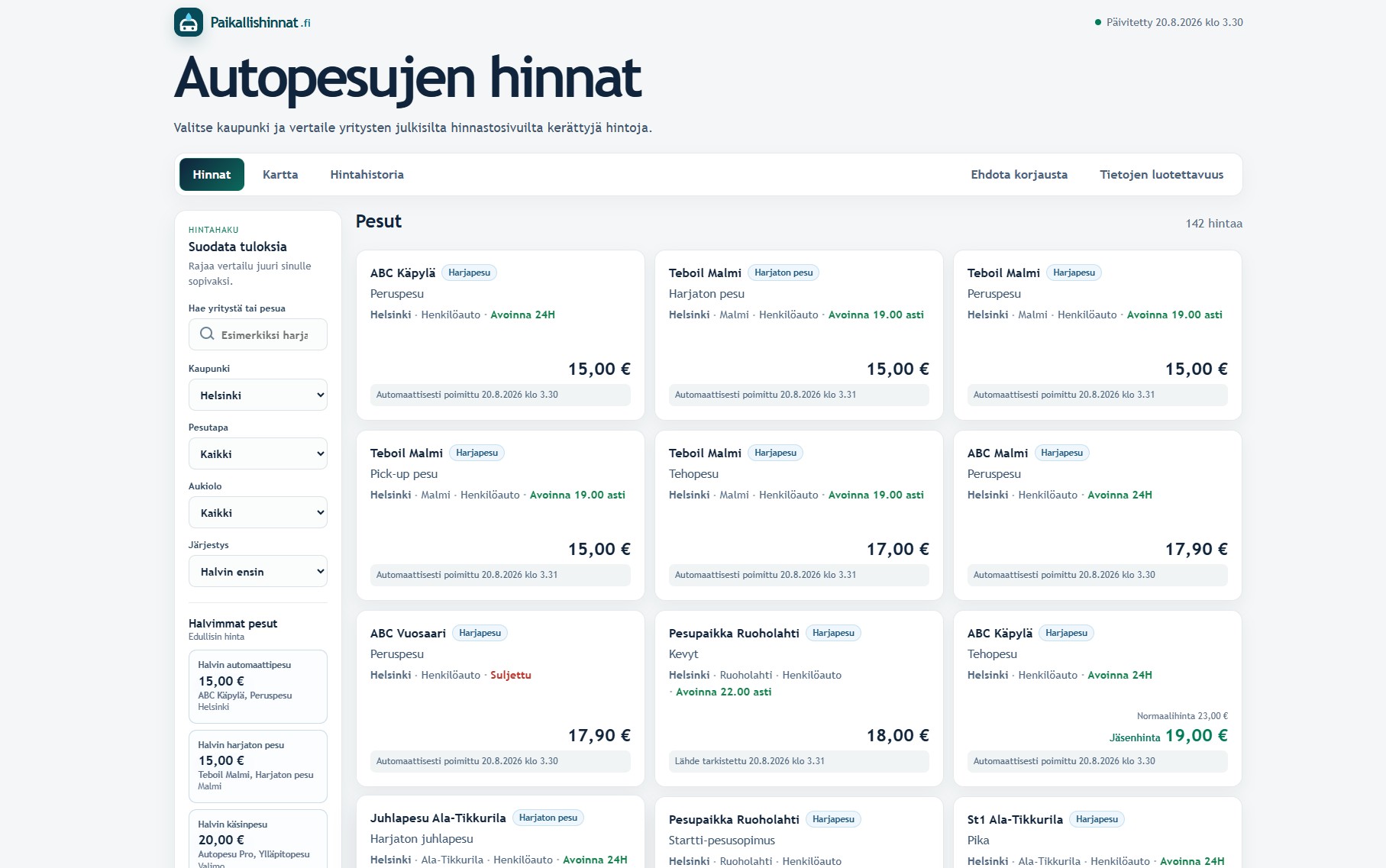The image size is (1386, 868).
Task: Click Pesupaikka Ruoholahti Startti-pesusopimus text
Action: [x=722, y=840]
